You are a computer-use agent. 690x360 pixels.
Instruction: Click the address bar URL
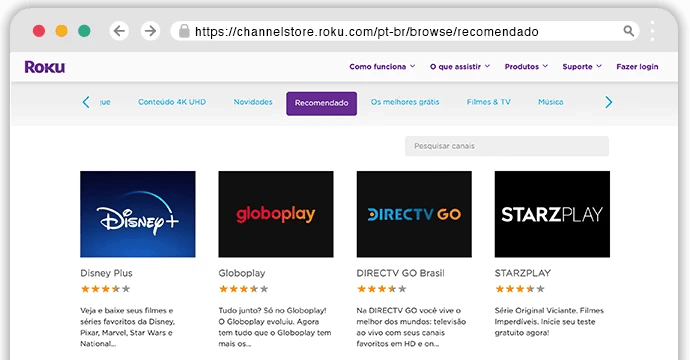click(x=367, y=32)
